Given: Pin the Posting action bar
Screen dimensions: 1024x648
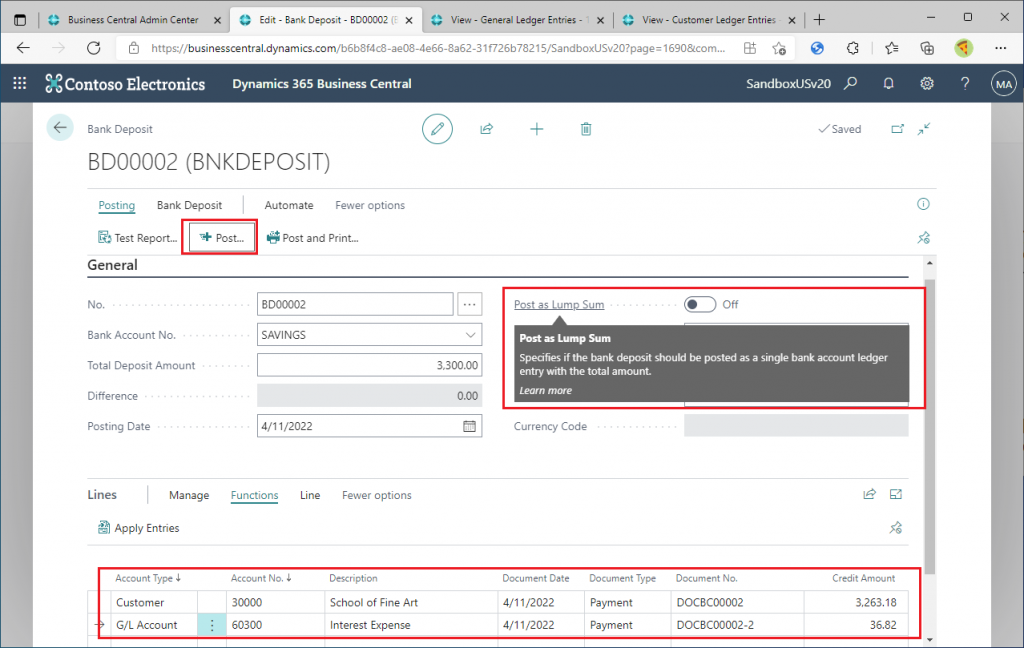Looking at the screenshot, I should (x=923, y=238).
